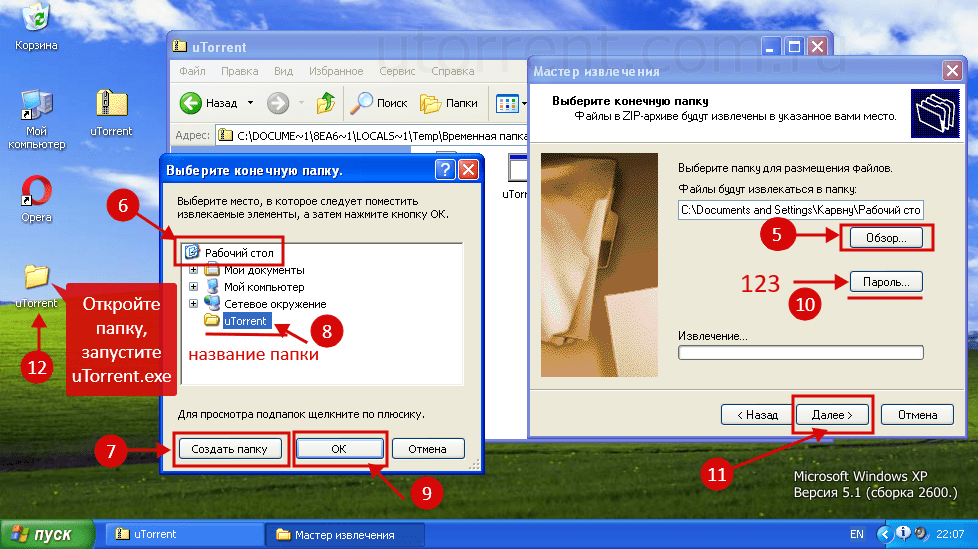Screen dimensions: 978x549
Task: Click the Поиск search toolbar button
Action: coord(379,103)
